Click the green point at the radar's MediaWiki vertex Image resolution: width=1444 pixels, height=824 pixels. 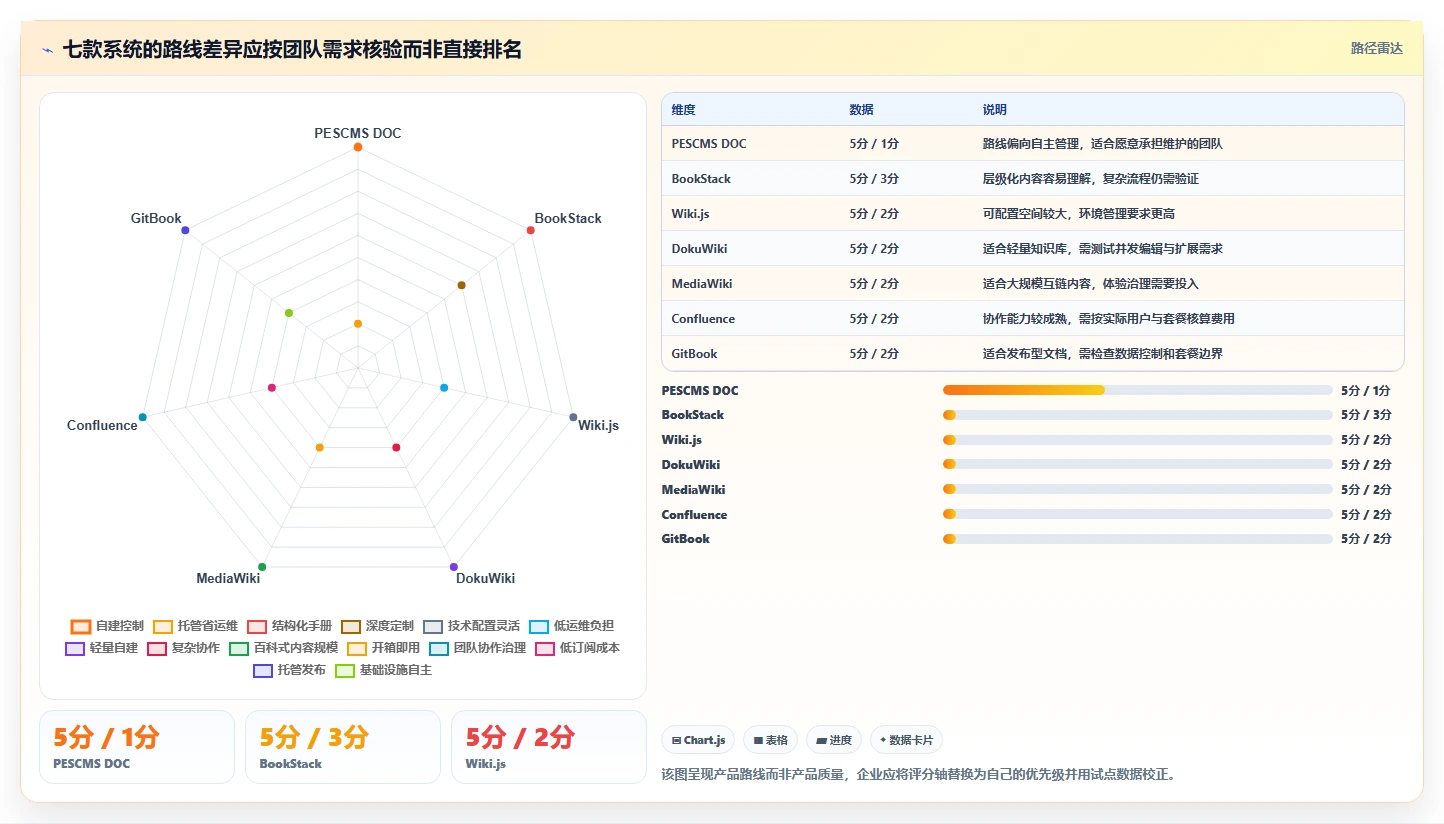(262, 567)
